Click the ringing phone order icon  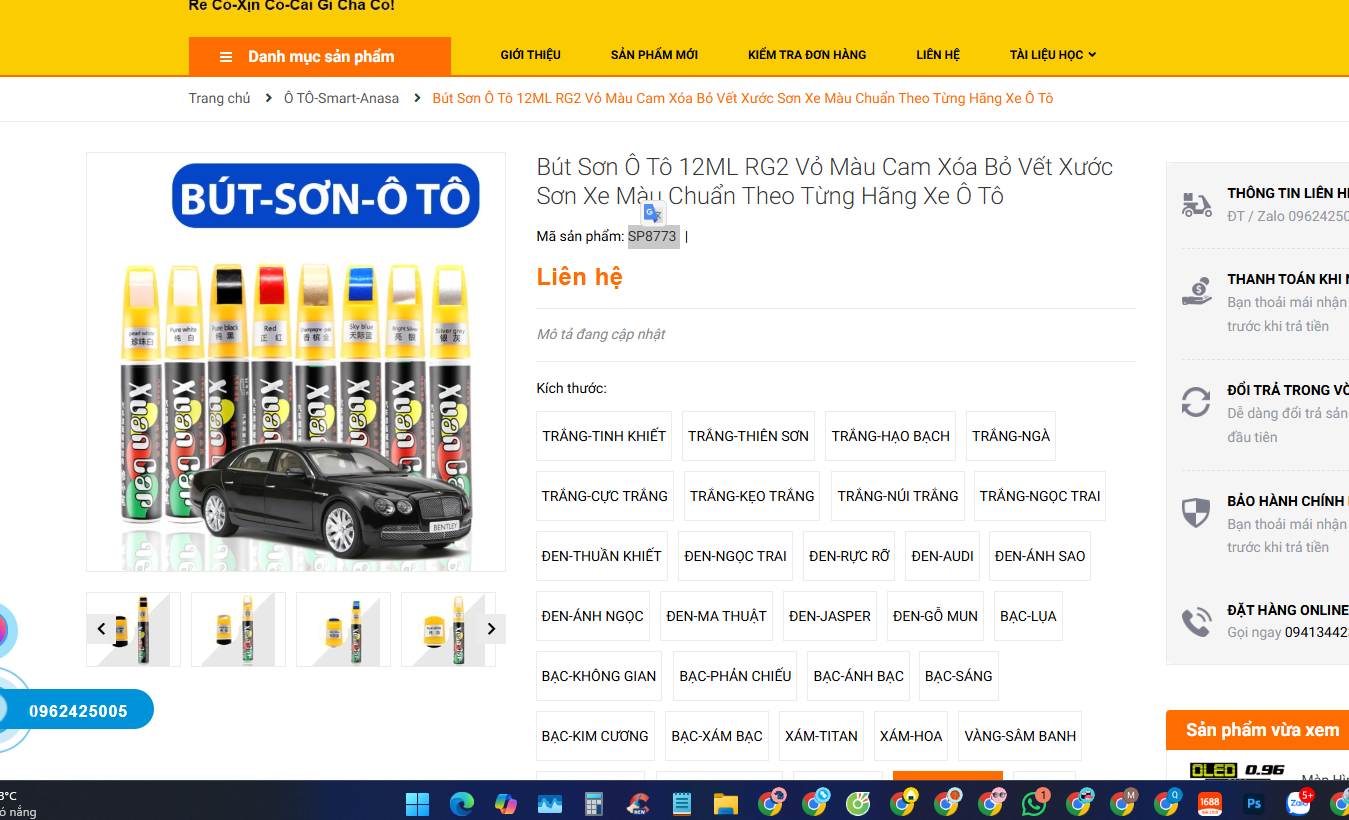1196,622
